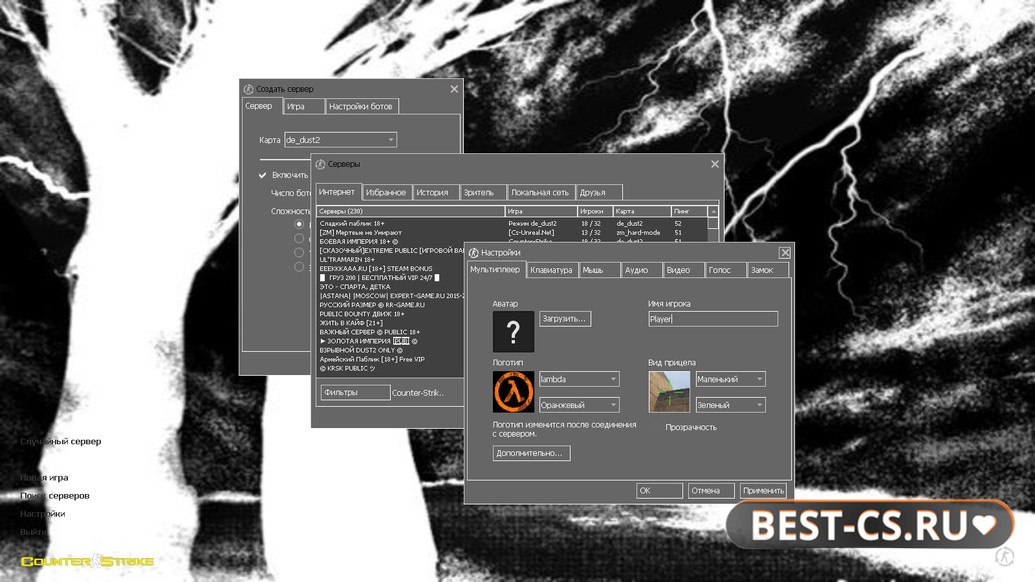The image size is (1035, 582).
Task: Click the Counter-Strike logo at bottom left
Action: click(x=87, y=561)
